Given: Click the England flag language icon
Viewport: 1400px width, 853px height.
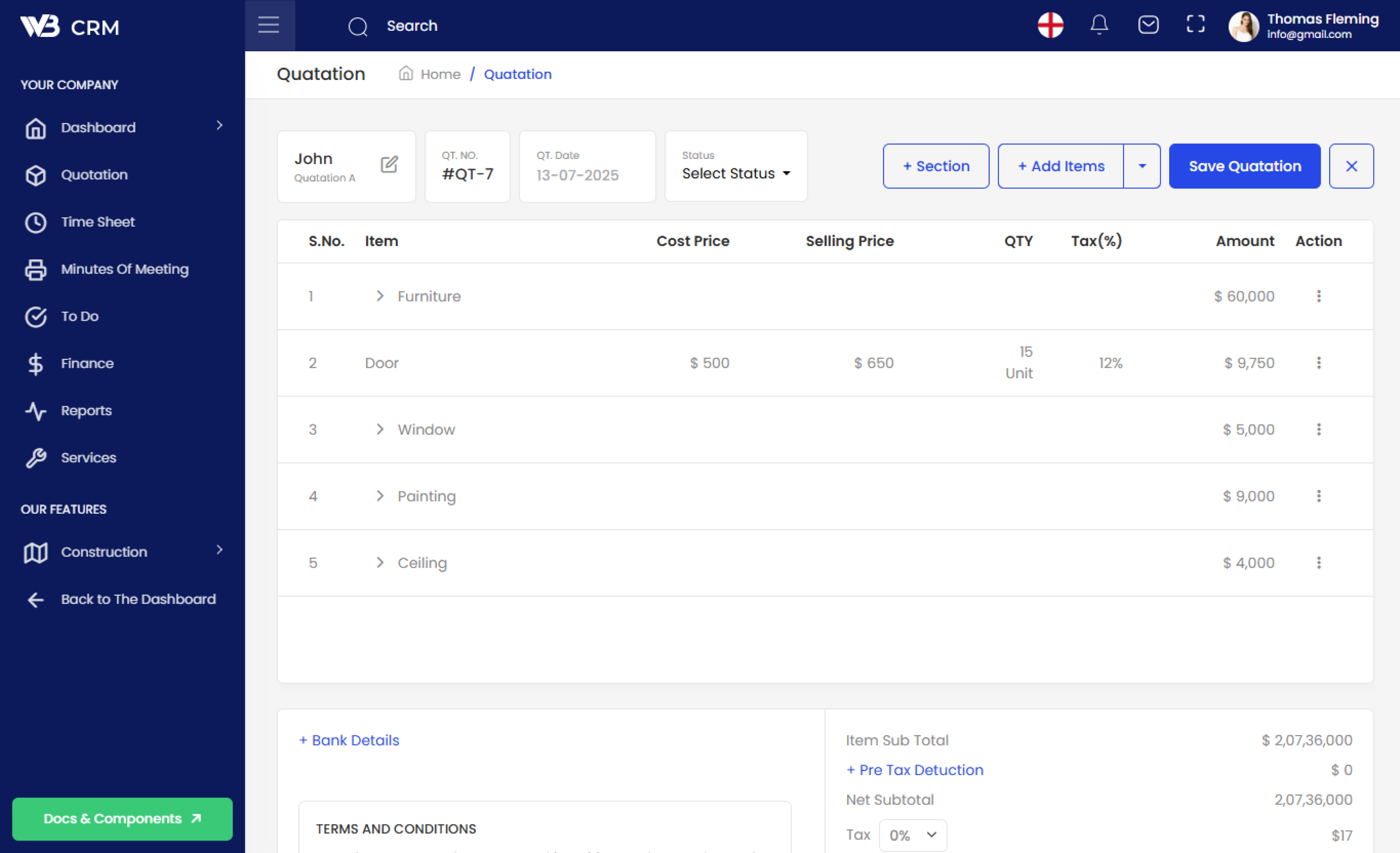Looking at the screenshot, I should point(1050,25).
